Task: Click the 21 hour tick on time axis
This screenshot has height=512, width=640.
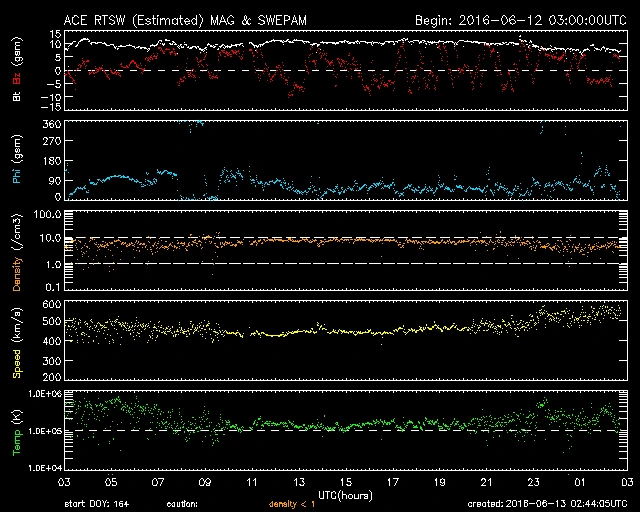Action: [486, 482]
